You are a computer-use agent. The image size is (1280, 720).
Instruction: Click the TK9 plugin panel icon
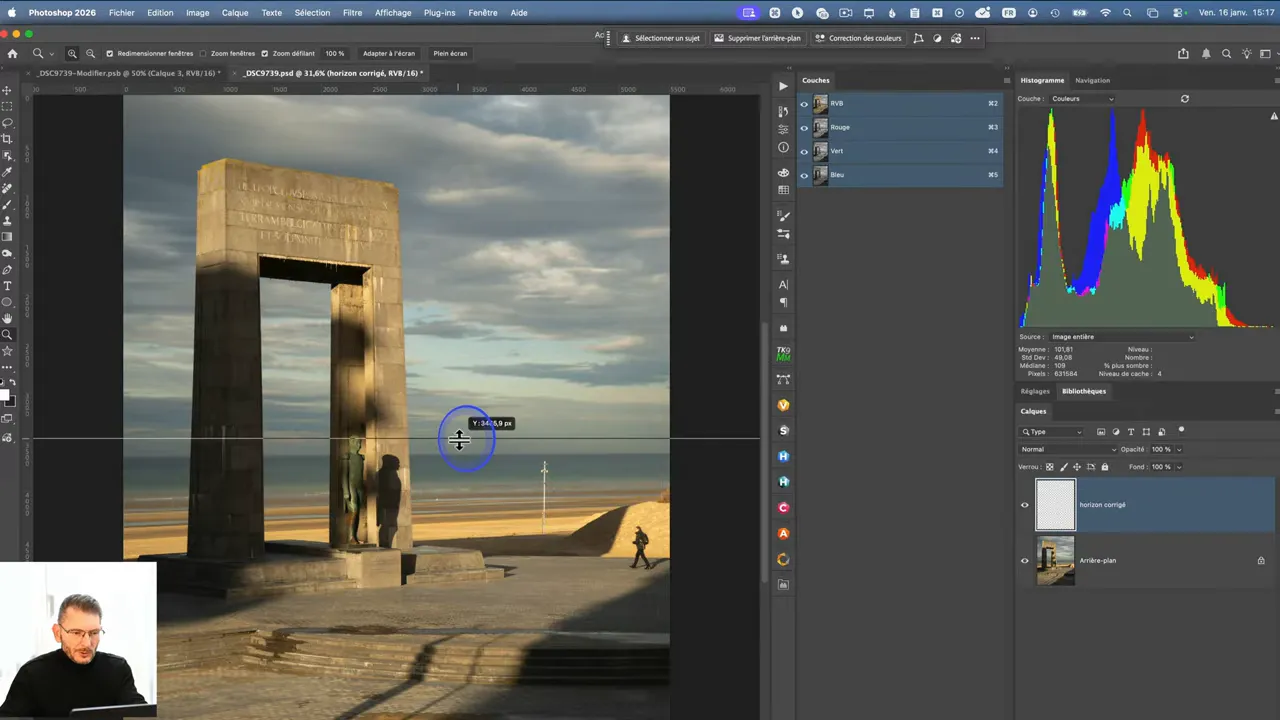(x=783, y=354)
